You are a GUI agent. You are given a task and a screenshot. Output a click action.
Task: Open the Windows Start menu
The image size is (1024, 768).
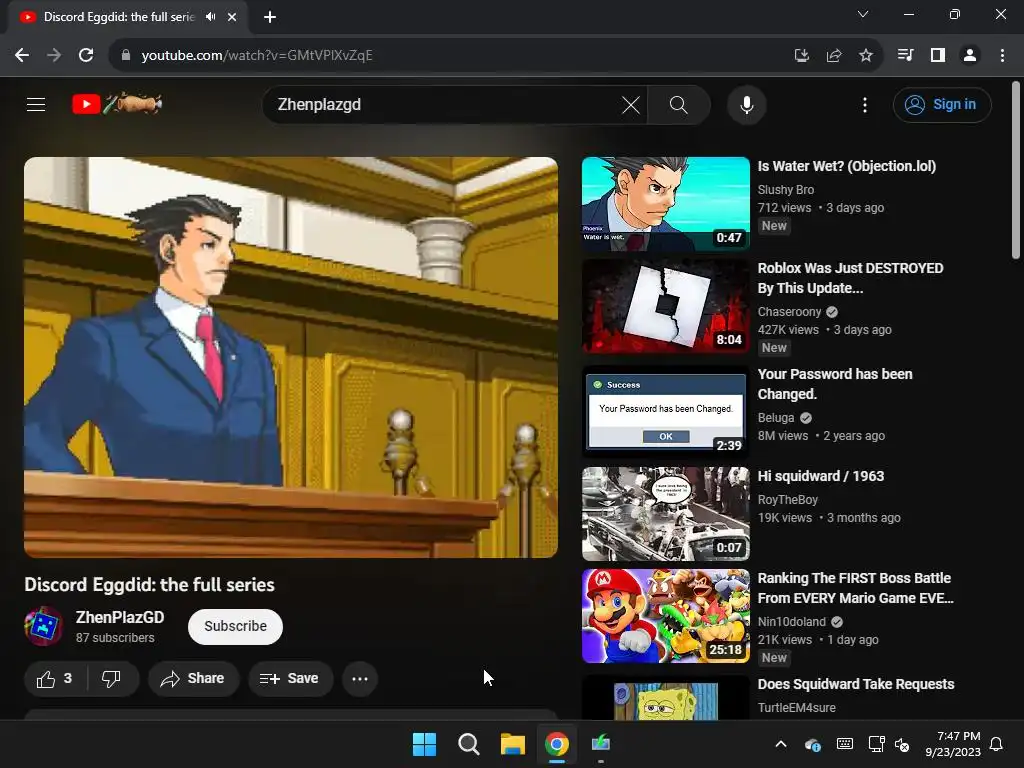coord(424,744)
